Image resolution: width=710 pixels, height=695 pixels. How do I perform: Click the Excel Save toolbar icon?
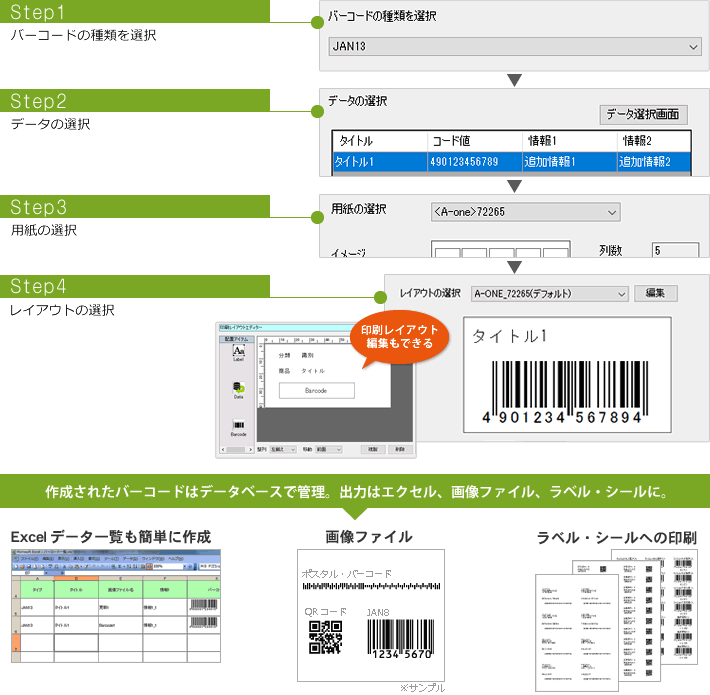pos(29,567)
